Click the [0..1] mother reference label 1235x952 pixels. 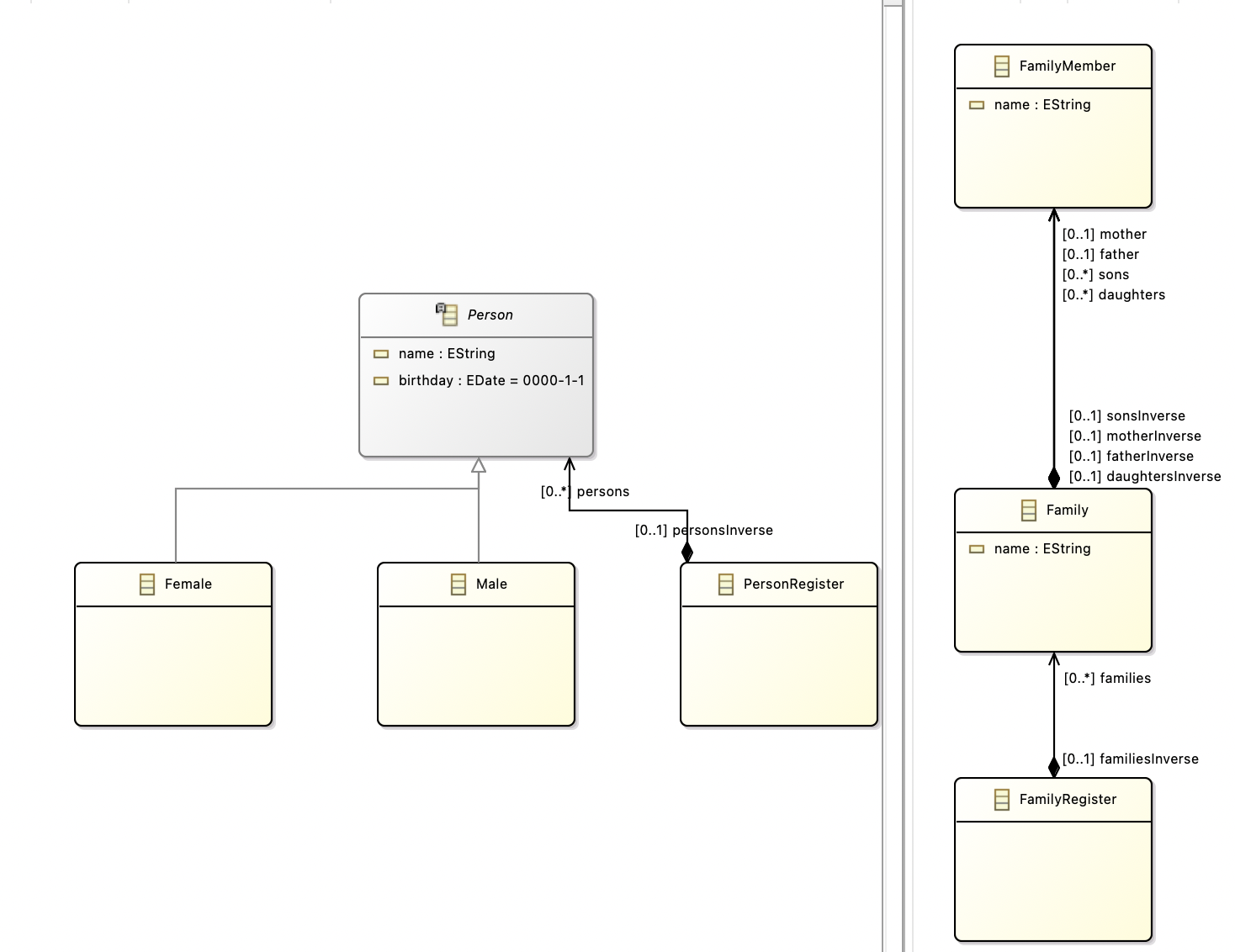(1105, 235)
